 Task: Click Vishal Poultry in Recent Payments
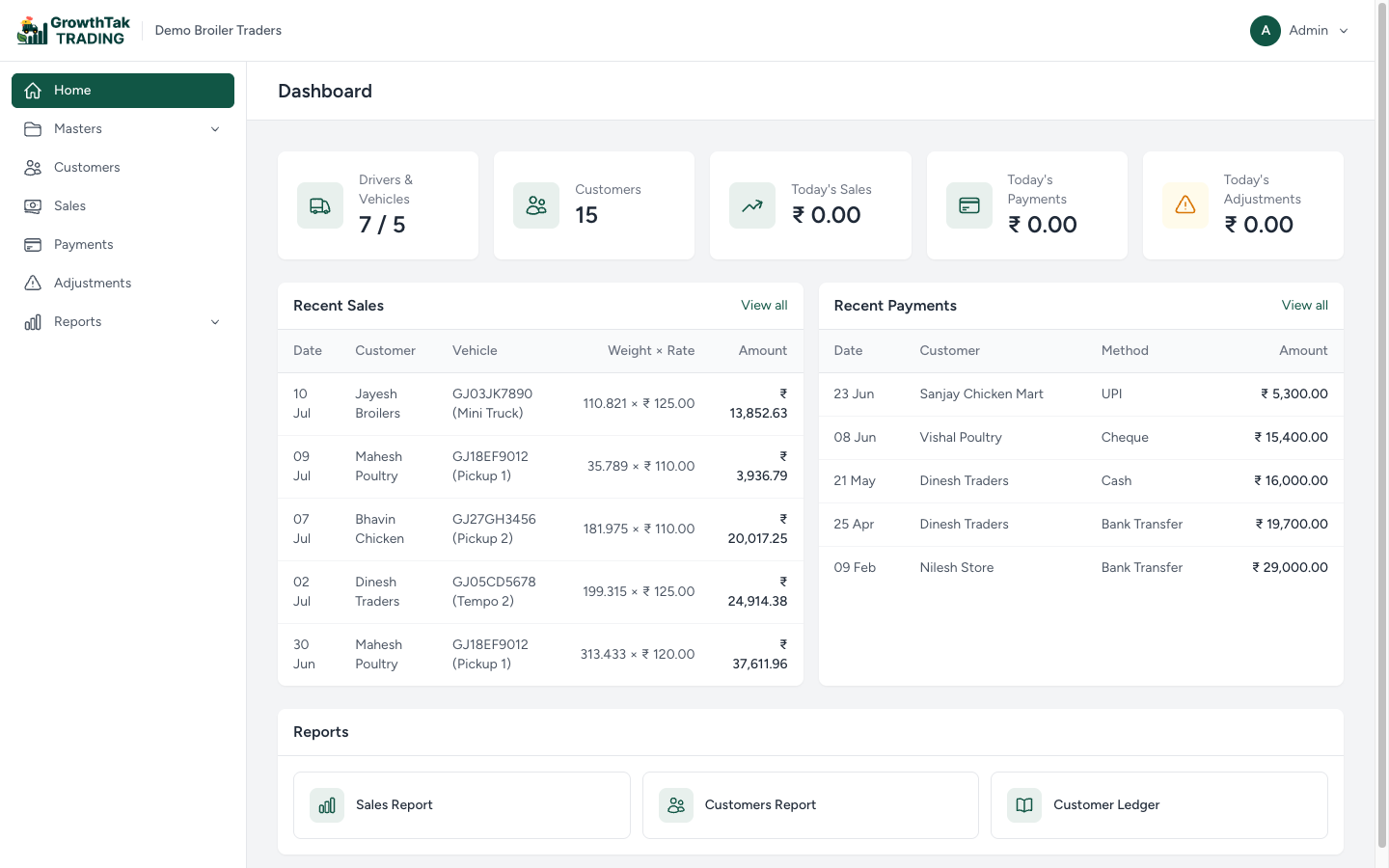point(961,438)
